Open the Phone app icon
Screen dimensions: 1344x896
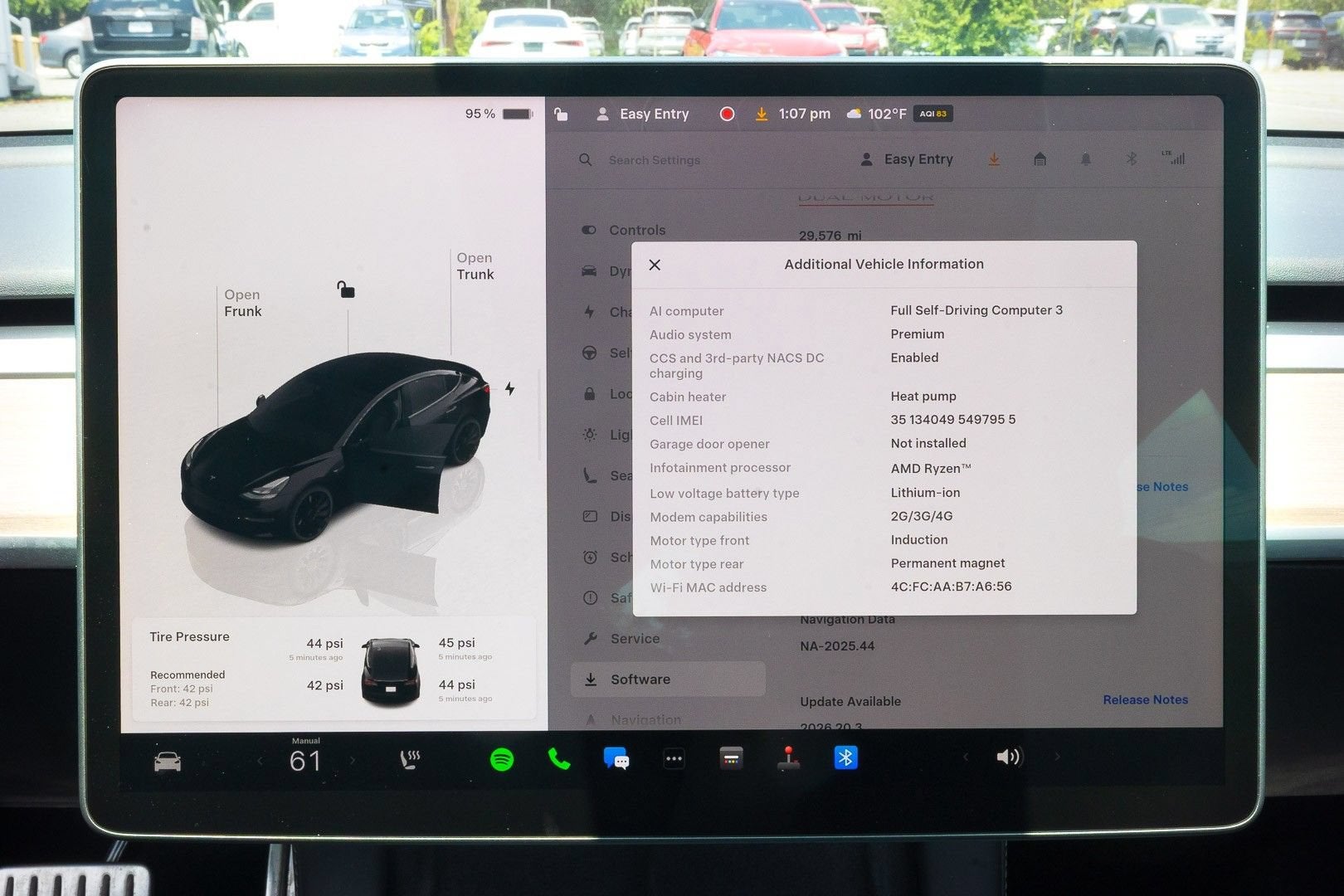pyautogui.click(x=559, y=758)
